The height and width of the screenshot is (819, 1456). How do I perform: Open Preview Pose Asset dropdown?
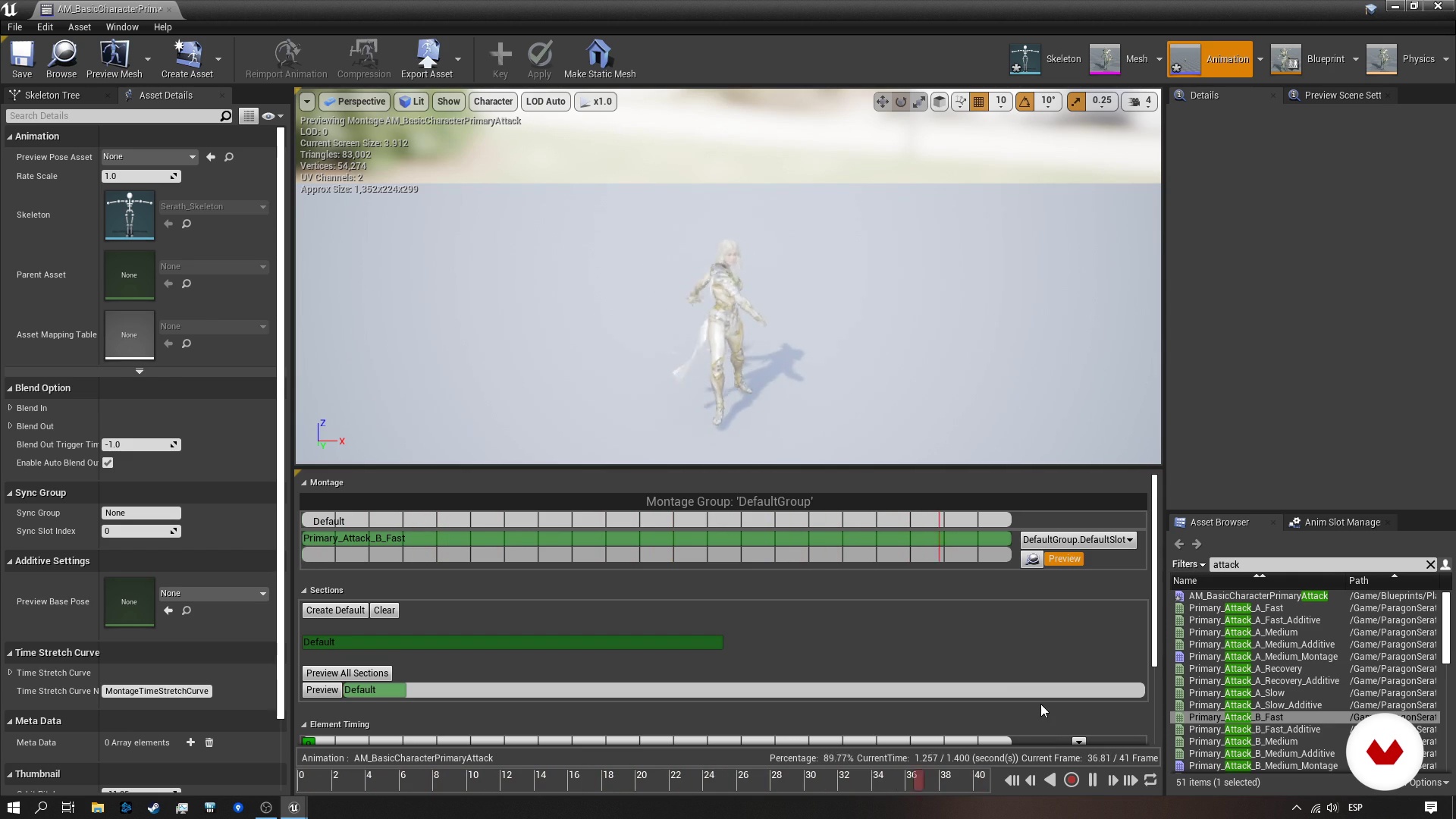(x=149, y=157)
